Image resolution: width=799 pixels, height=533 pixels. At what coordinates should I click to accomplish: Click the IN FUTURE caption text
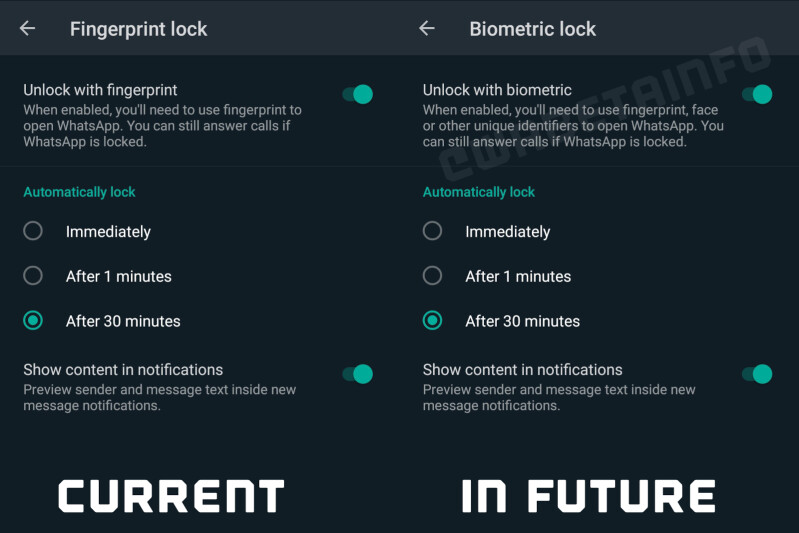(589, 496)
